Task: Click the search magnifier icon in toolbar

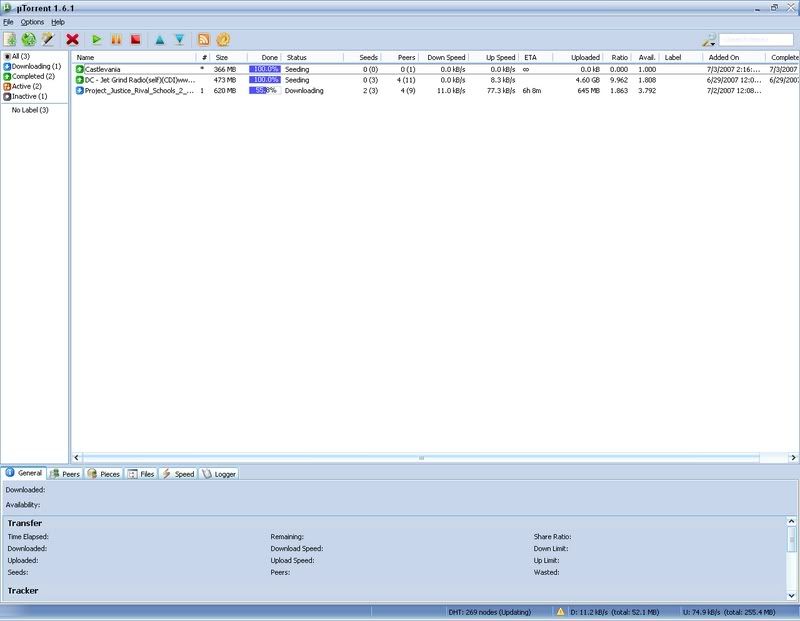Action: click(708, 39)
